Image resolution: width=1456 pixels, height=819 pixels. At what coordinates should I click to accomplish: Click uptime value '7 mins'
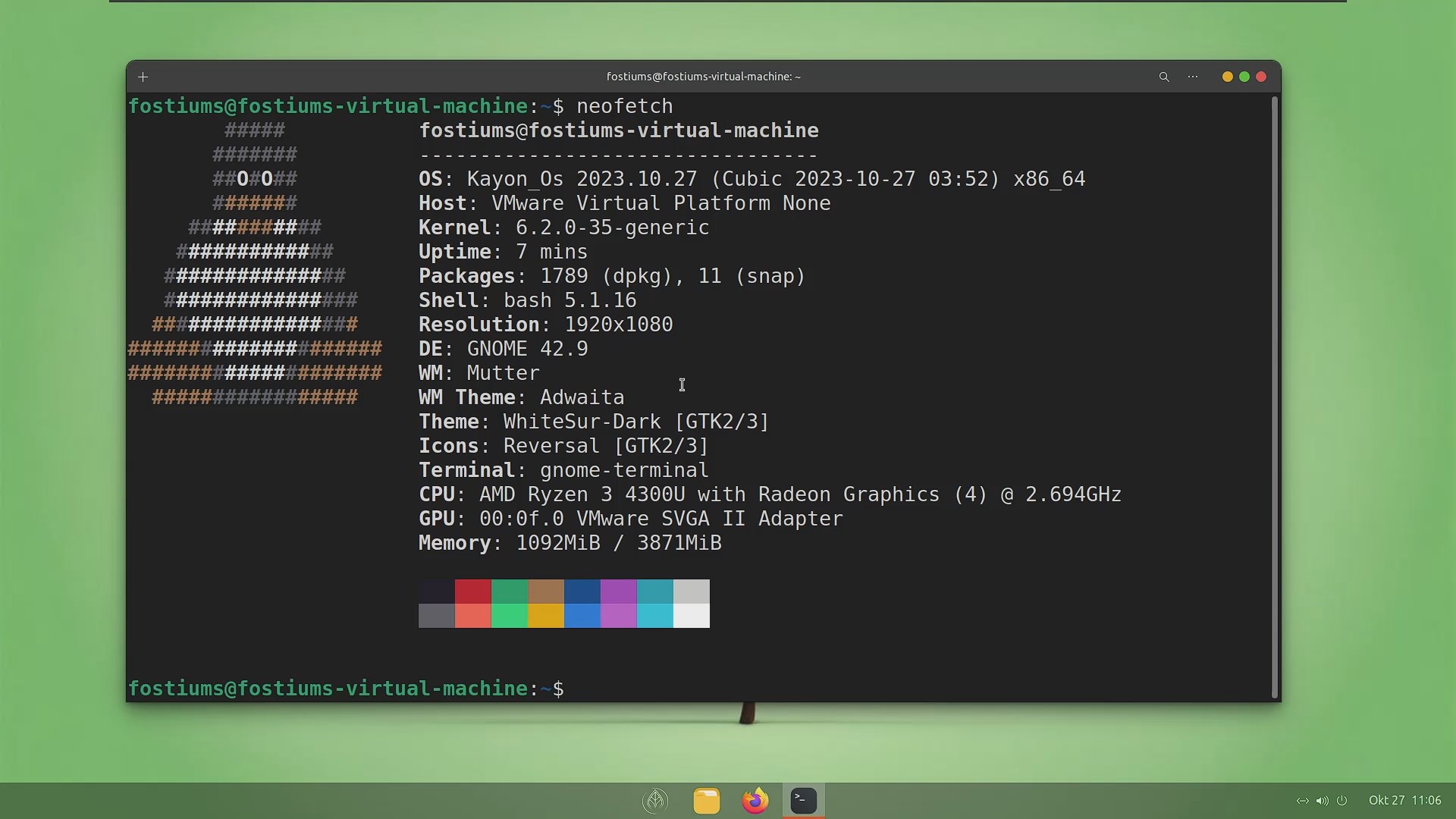[x=552, y=252]
